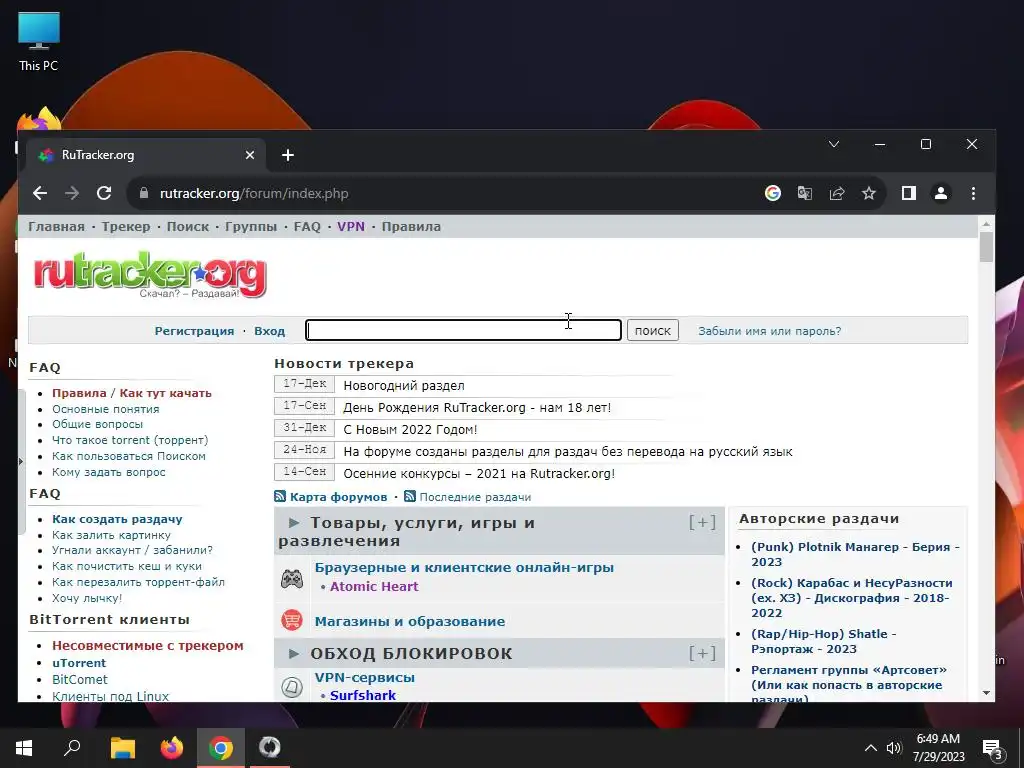This screenshot has height=768, width=1024.
Task: Open Как создать раздачу FAQ link
Action: click(117, 519)
